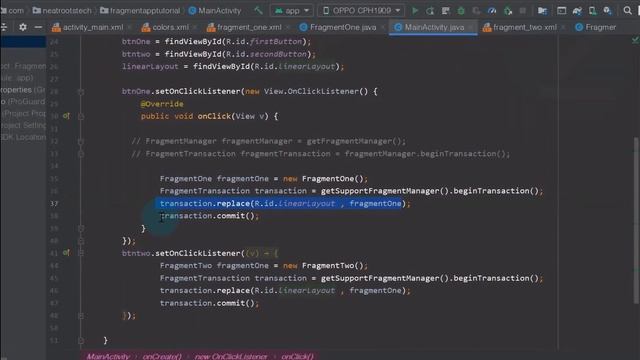Click line number 37 in the gutter
640x360 pixels.
(x=54, y=204)
